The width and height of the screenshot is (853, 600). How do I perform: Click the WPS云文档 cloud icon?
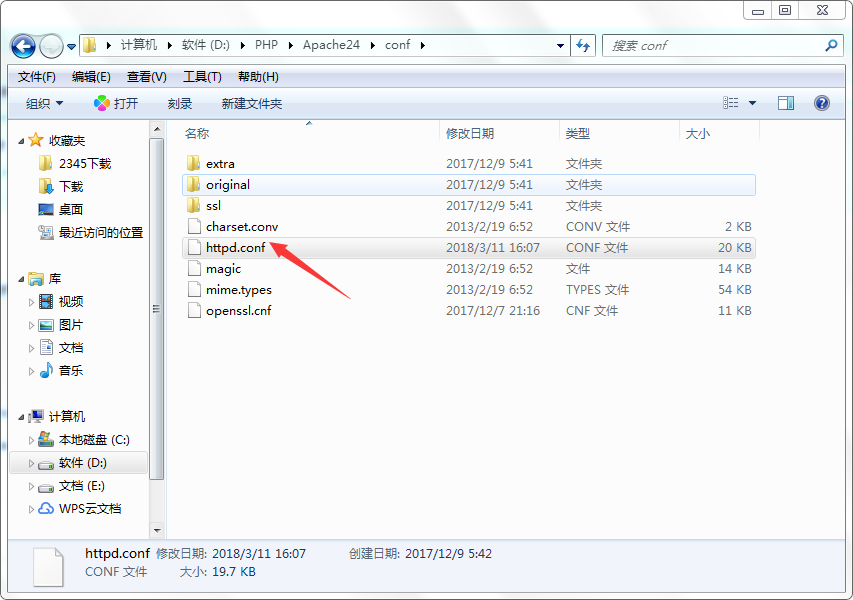[46, 509]
